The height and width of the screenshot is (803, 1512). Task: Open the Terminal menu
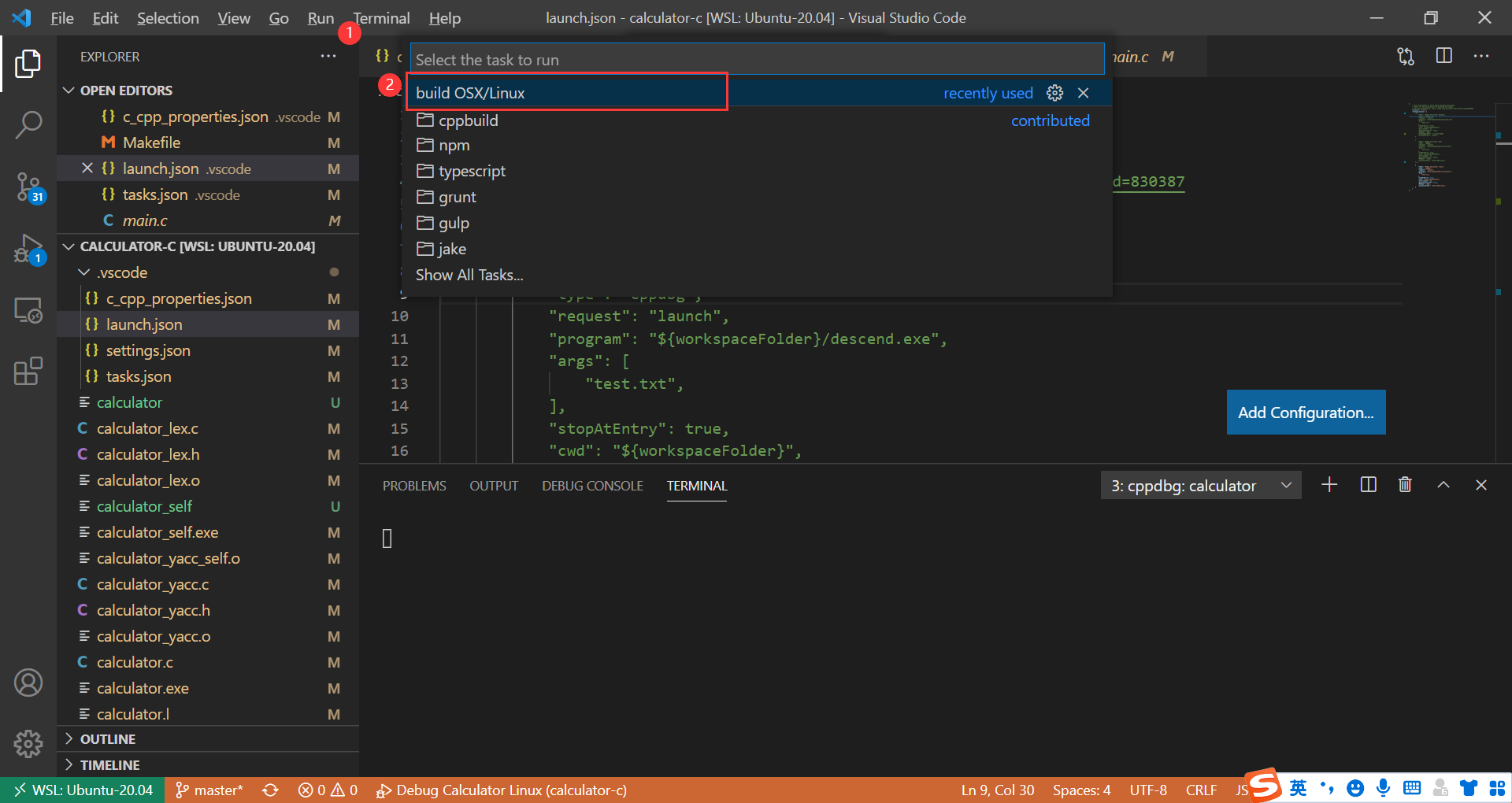(x=381, y=17)
